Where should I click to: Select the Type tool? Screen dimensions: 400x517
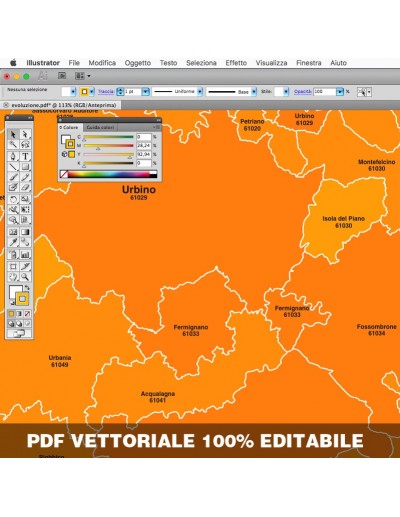click(x=25, y=156)
